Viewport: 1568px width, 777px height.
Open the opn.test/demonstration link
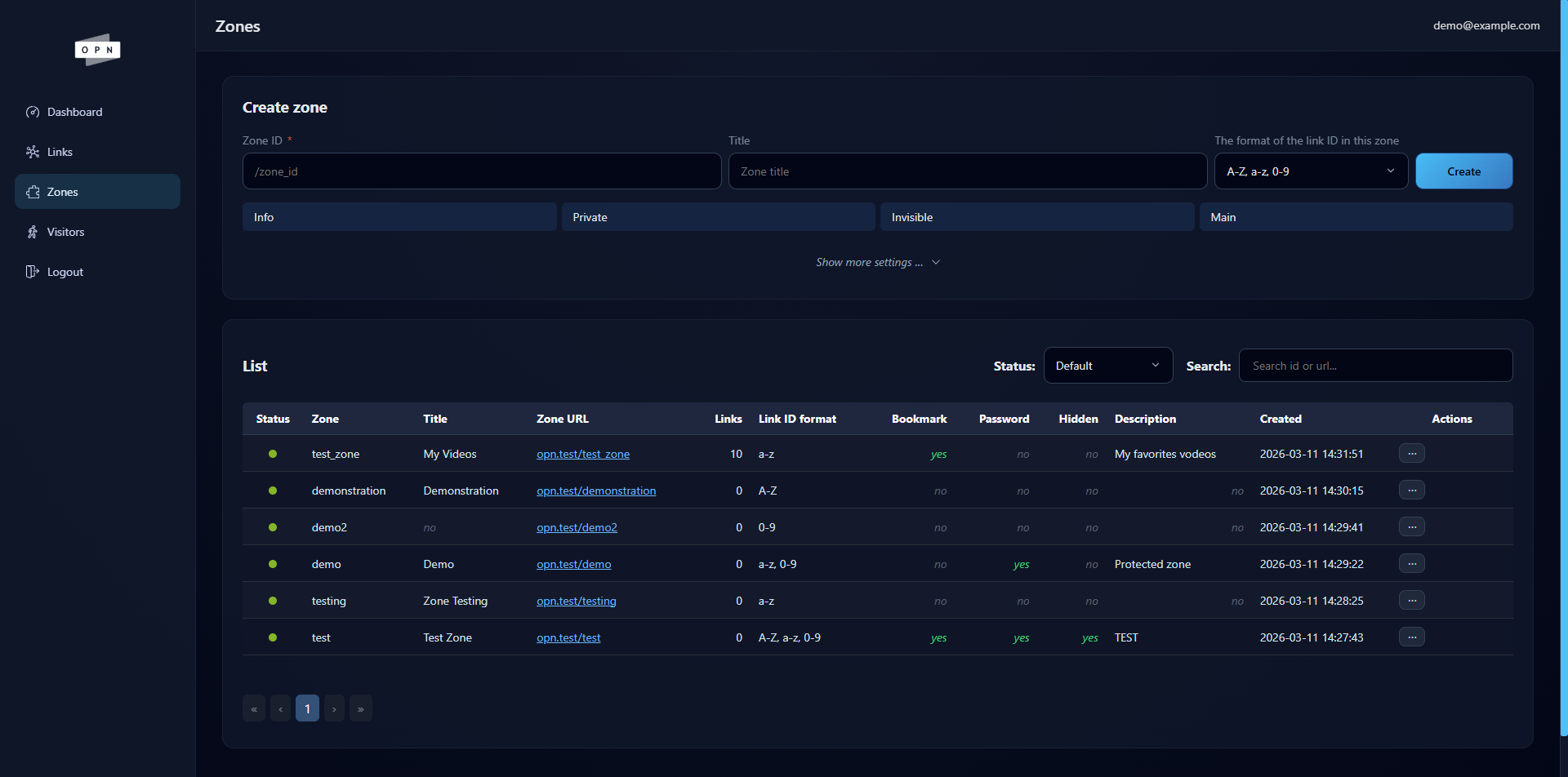tap(596, 491)
